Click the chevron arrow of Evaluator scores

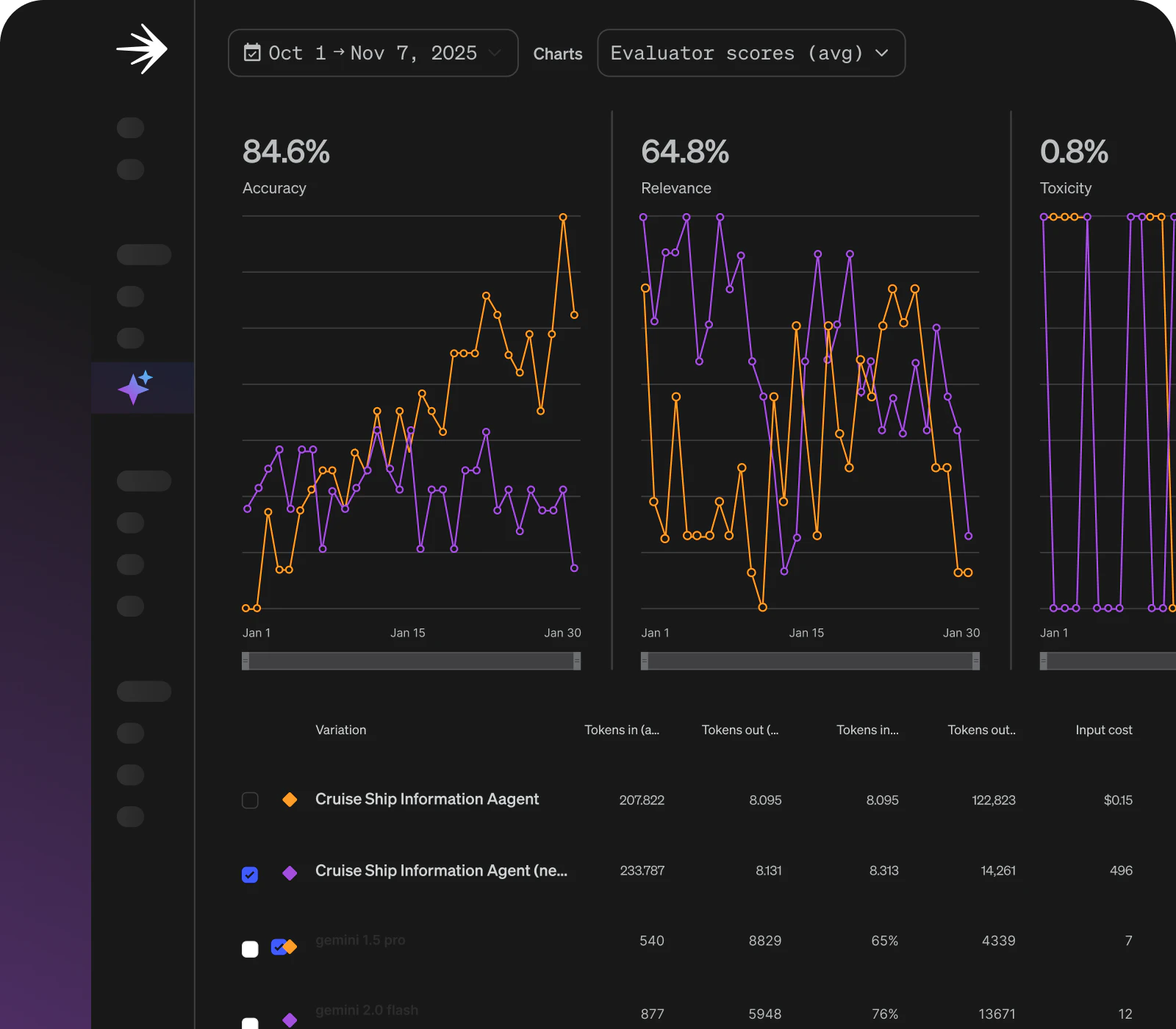pos(882,53)
